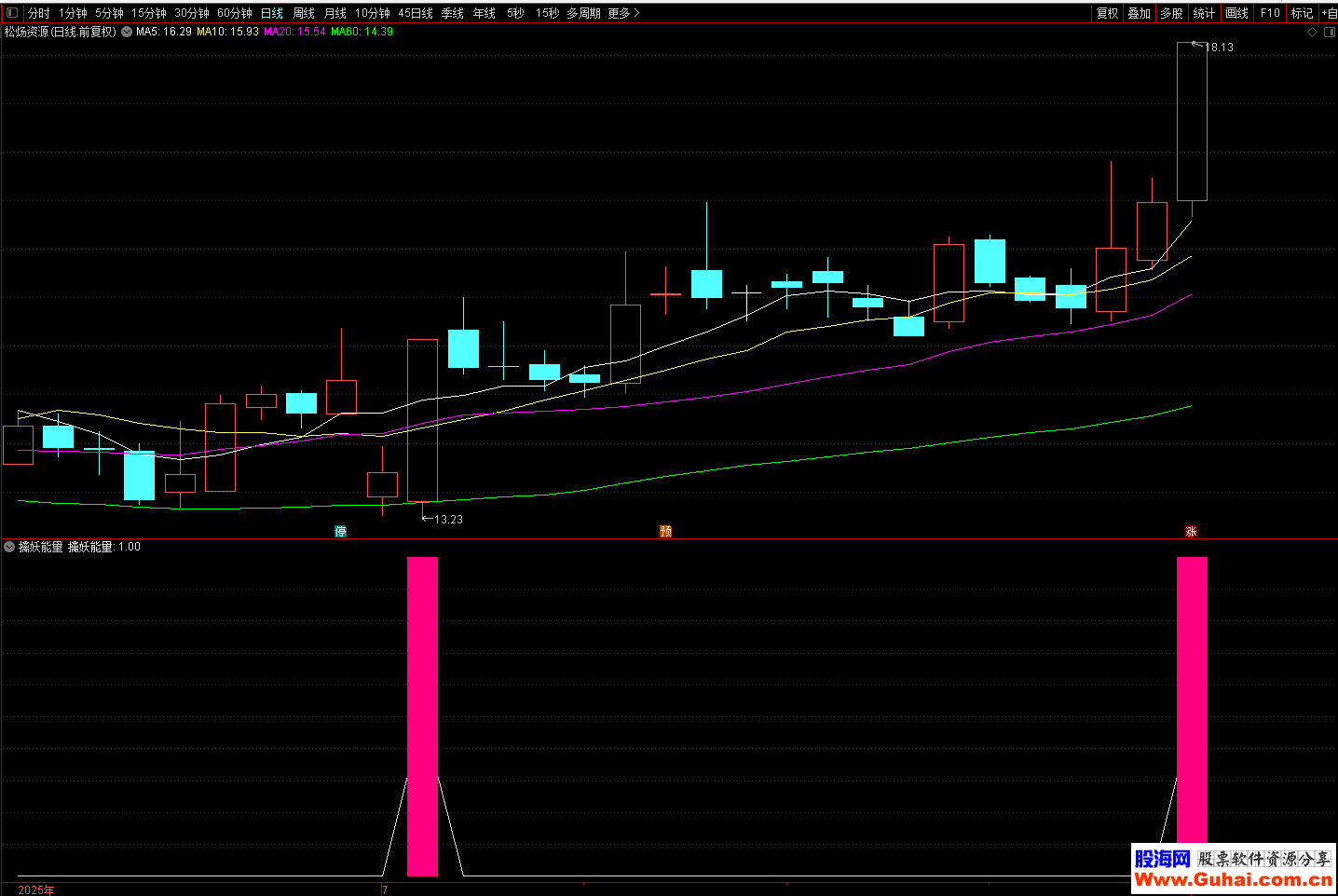Select the 日线 daily period
This screenshot has width=1338, height=896.
click(x=272, y=13)
